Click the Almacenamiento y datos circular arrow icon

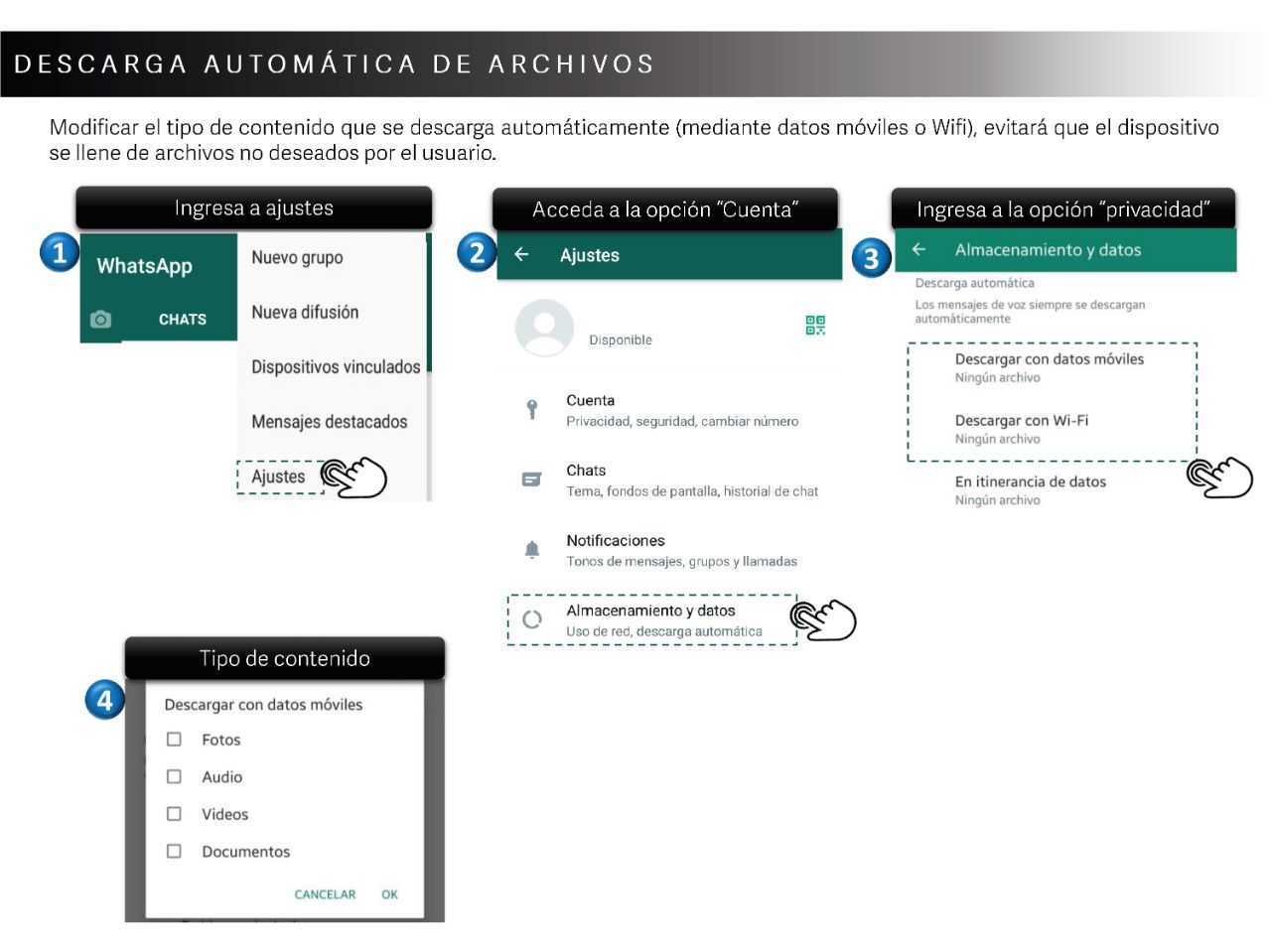point(533,619)
